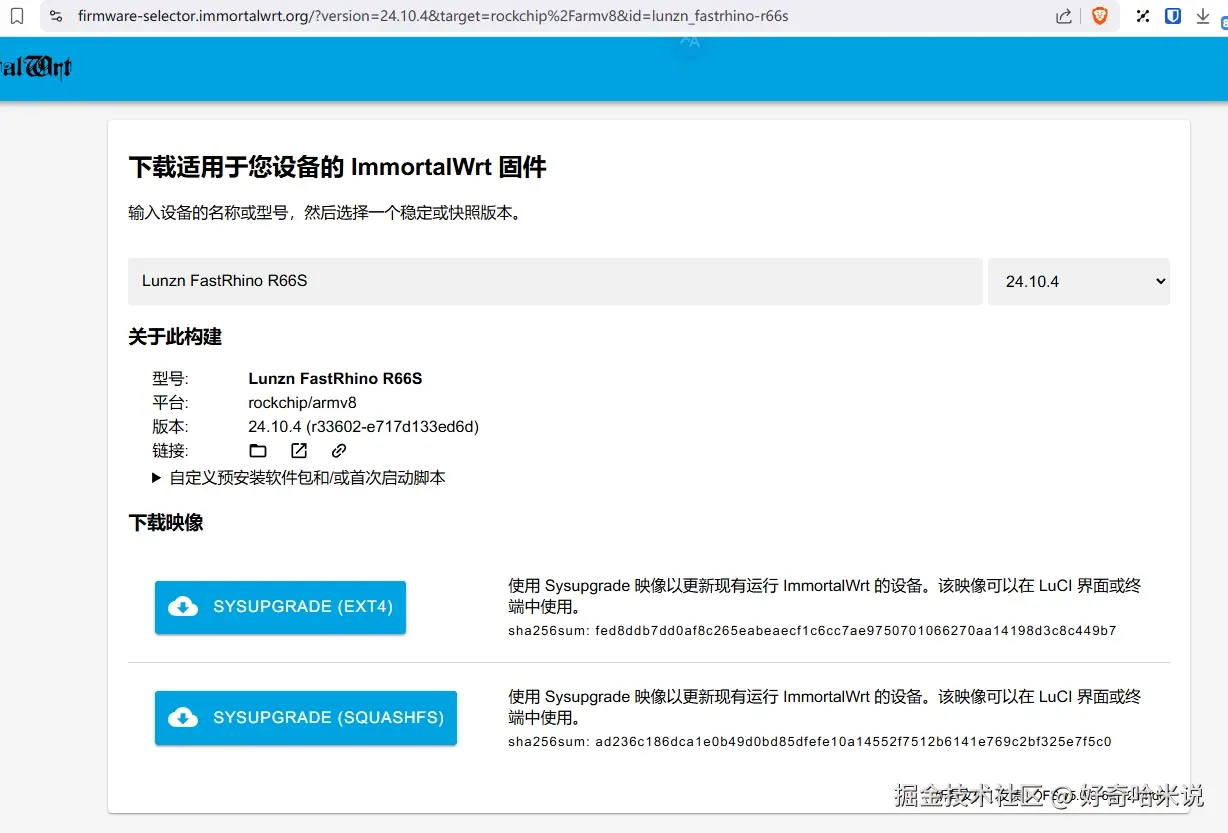This screenshot has width=1228, height=833.
Task: Click the 链接: label
Action: tap(170, 451)
